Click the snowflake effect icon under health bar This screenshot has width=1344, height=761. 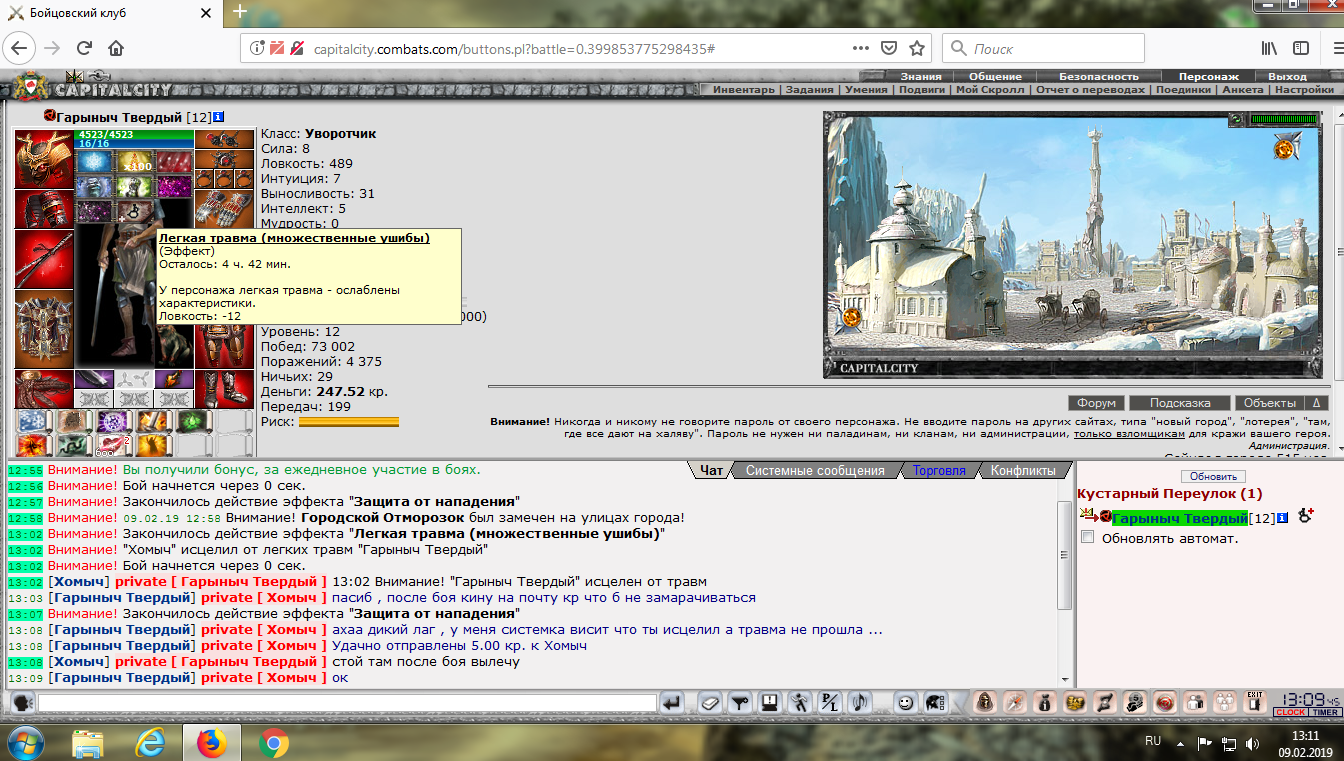pyautogui.click(x=94, y=161)
